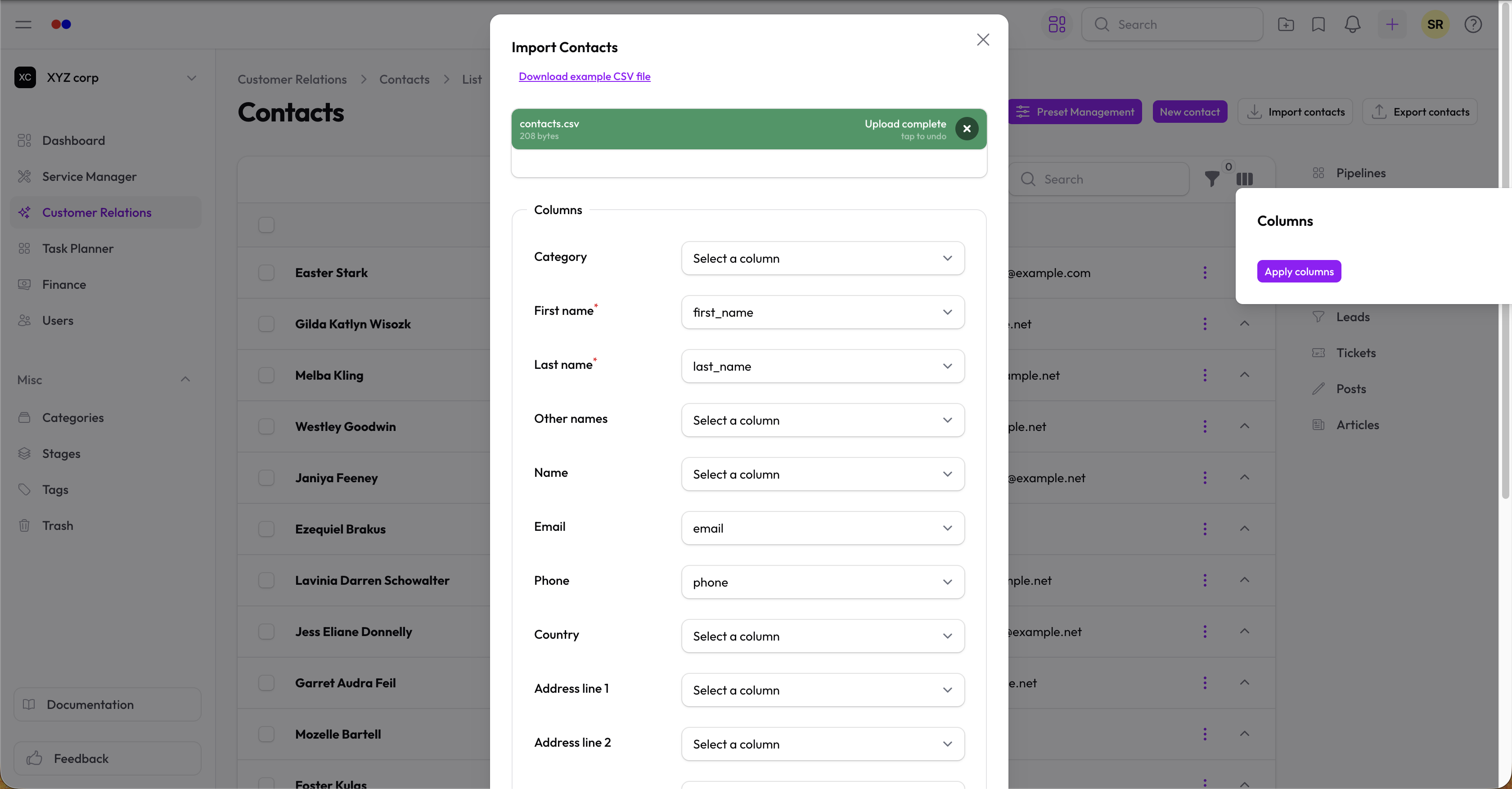
Task: Click the red and blue app logo
Action: [61, 24]
